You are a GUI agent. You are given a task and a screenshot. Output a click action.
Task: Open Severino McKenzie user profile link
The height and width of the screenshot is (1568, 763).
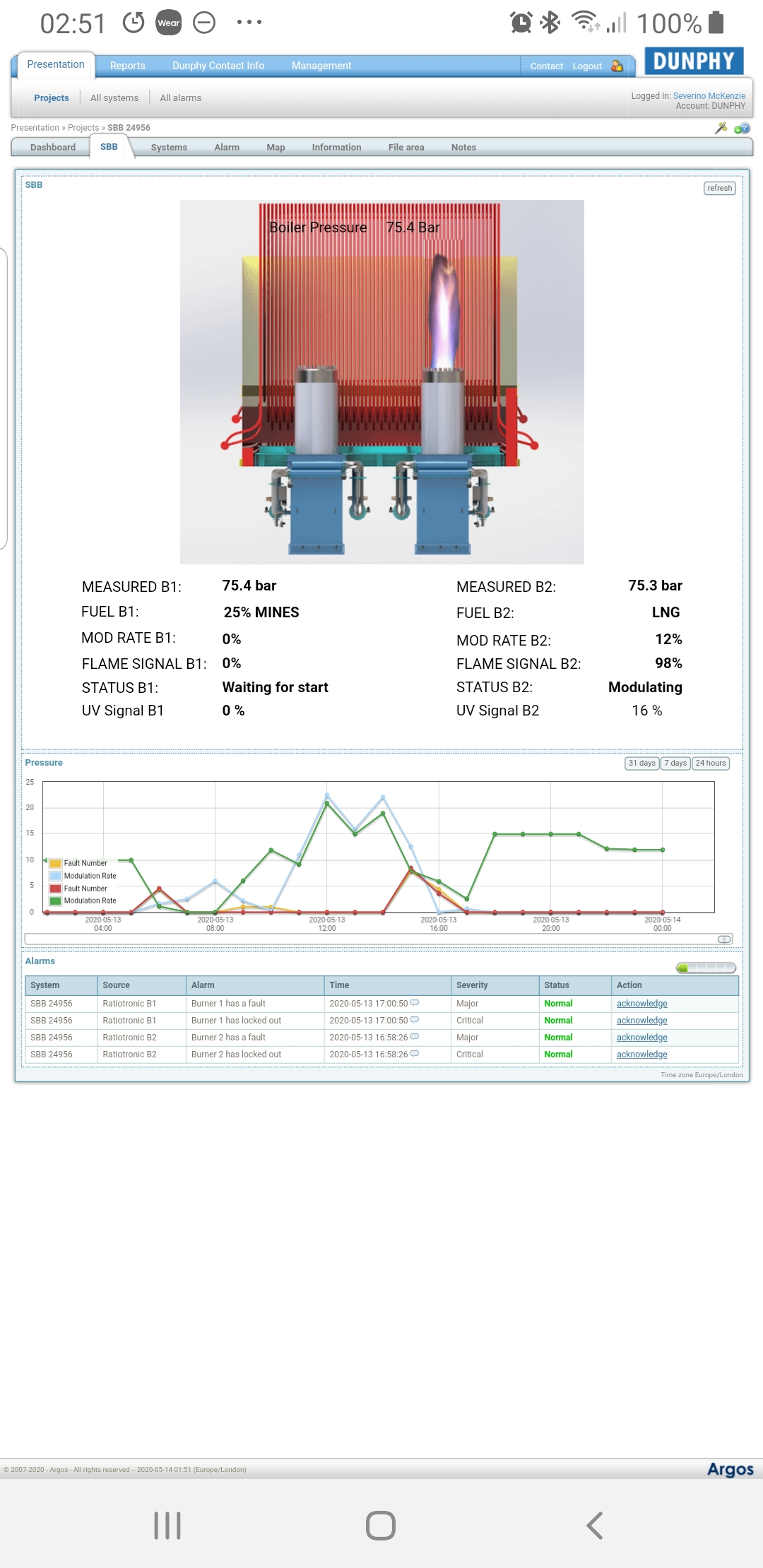(x=709, y=96)
